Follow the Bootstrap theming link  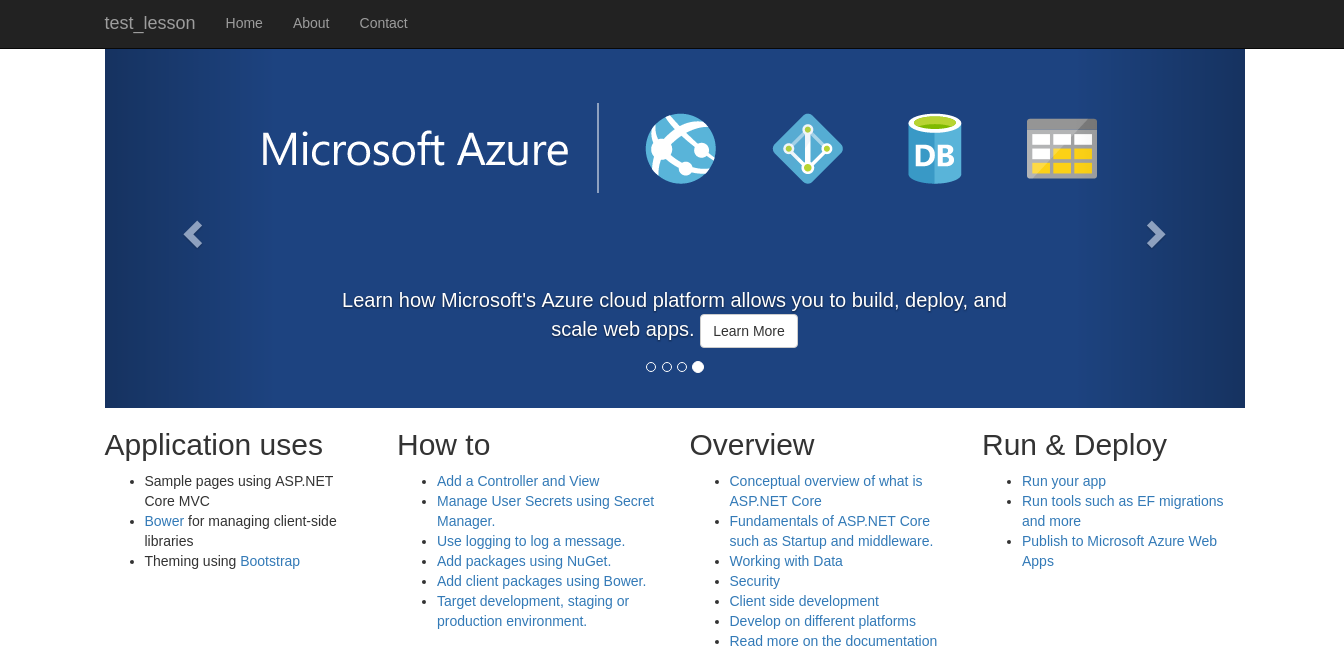(270, 561)
